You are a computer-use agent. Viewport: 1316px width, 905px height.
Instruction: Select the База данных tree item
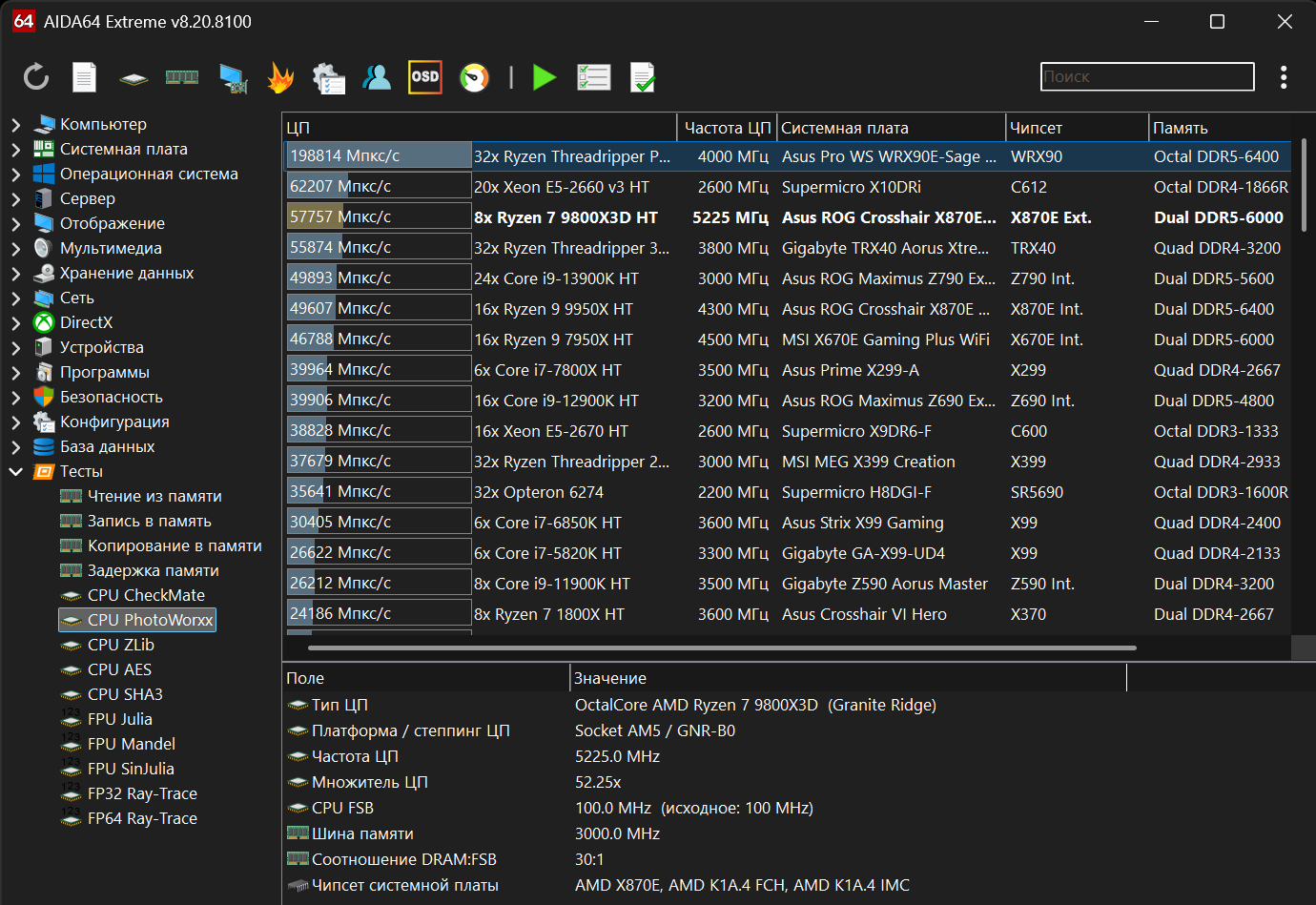click(107, 446)
